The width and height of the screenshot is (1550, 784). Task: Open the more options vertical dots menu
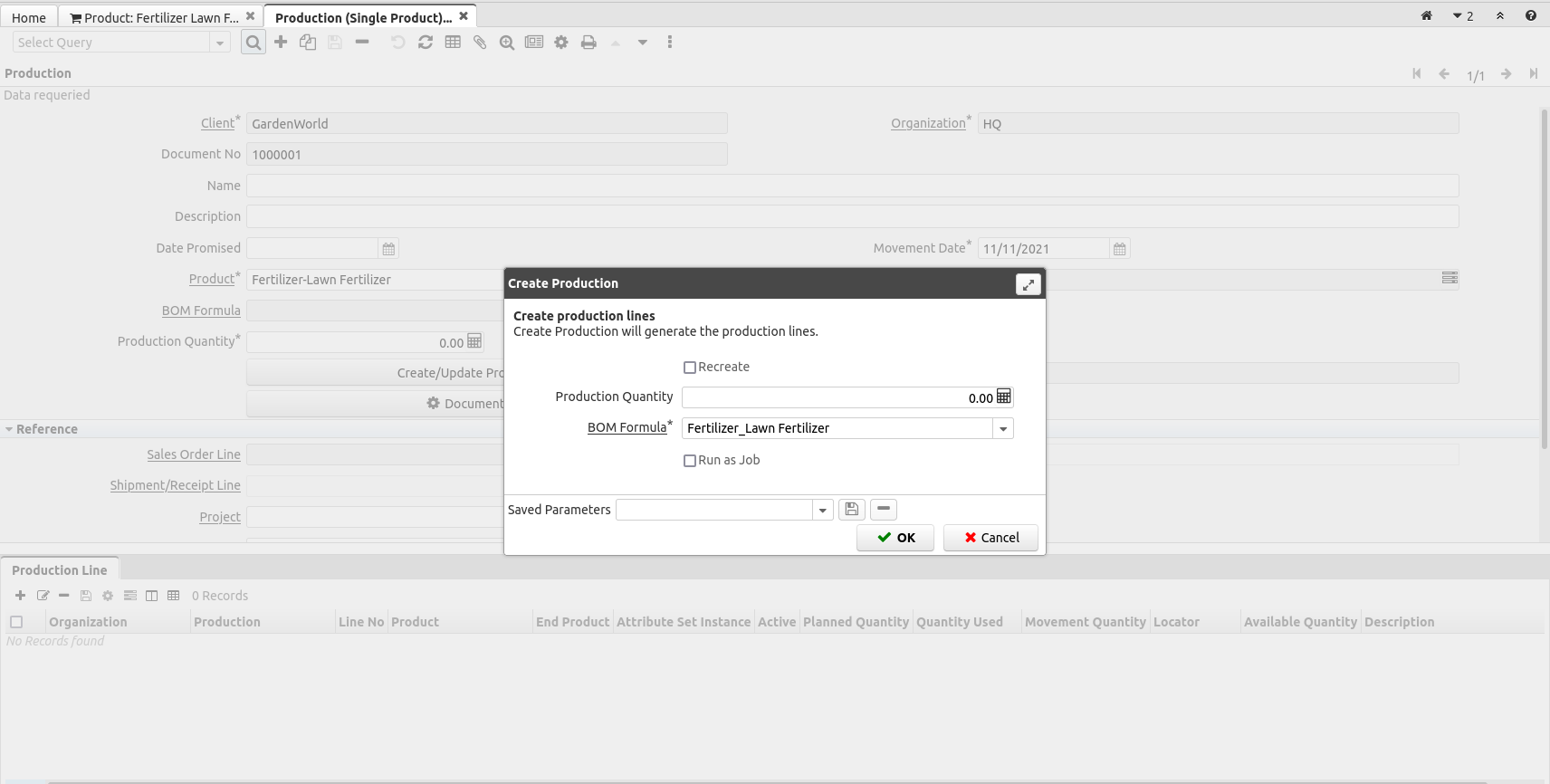point(670,42)
